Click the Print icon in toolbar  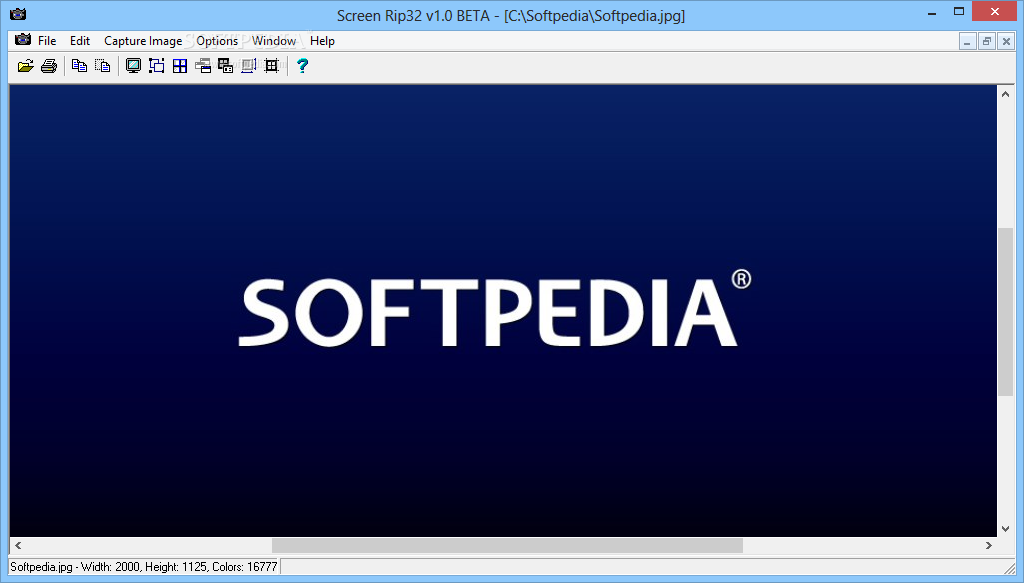pos(49,66)
